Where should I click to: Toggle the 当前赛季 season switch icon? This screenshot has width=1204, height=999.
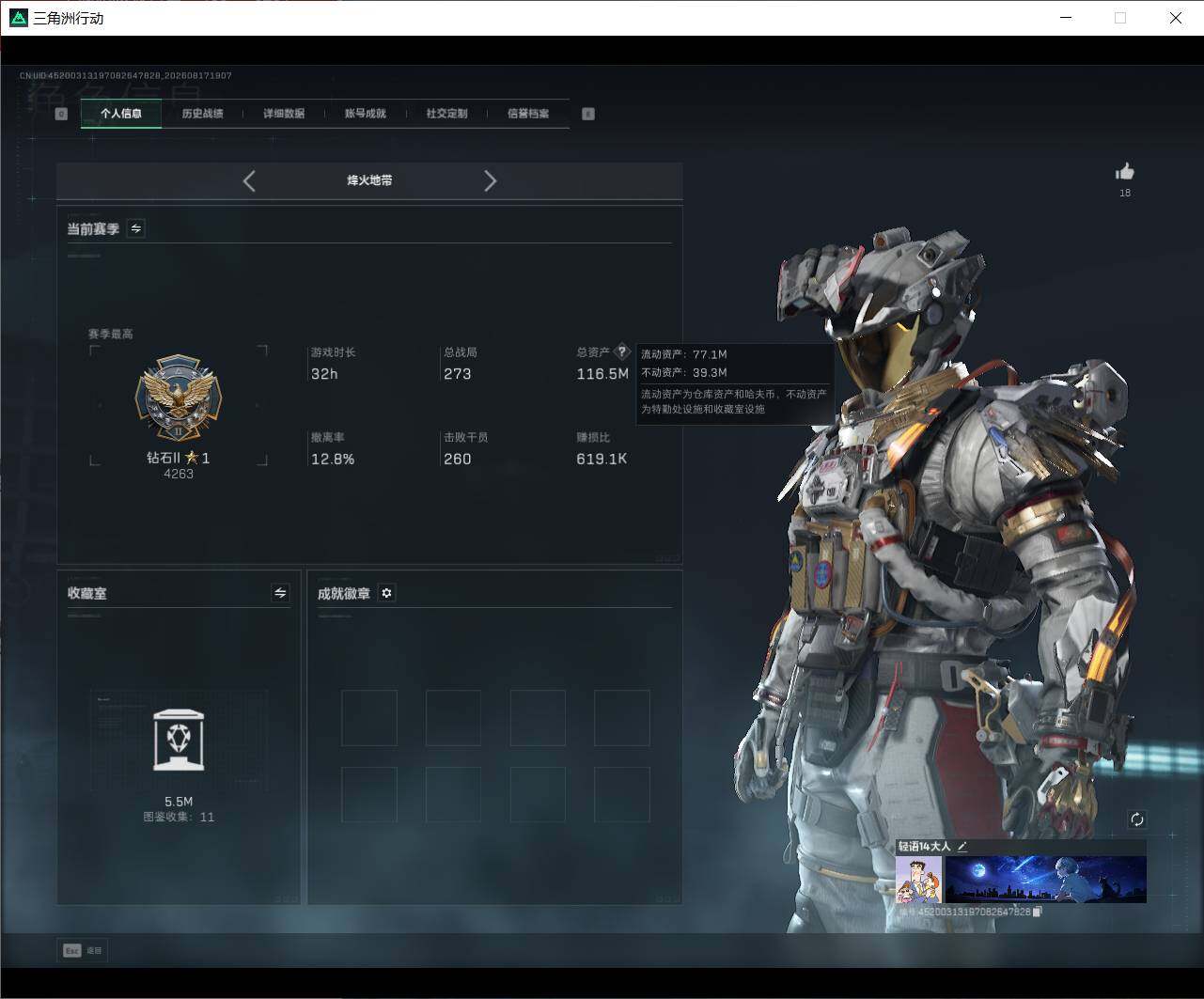click(136, 228)
